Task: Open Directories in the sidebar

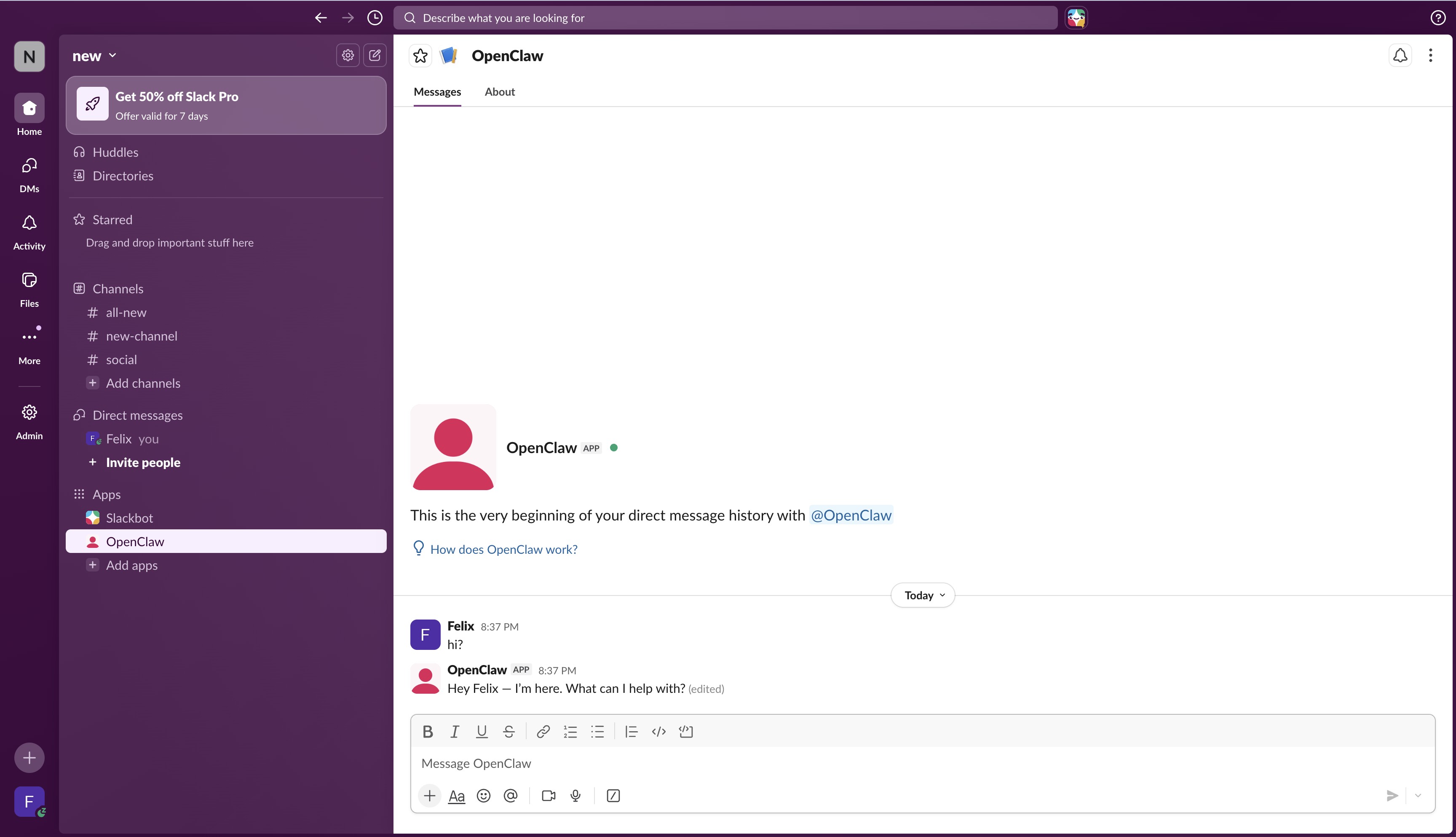Action: pos(226,176)
